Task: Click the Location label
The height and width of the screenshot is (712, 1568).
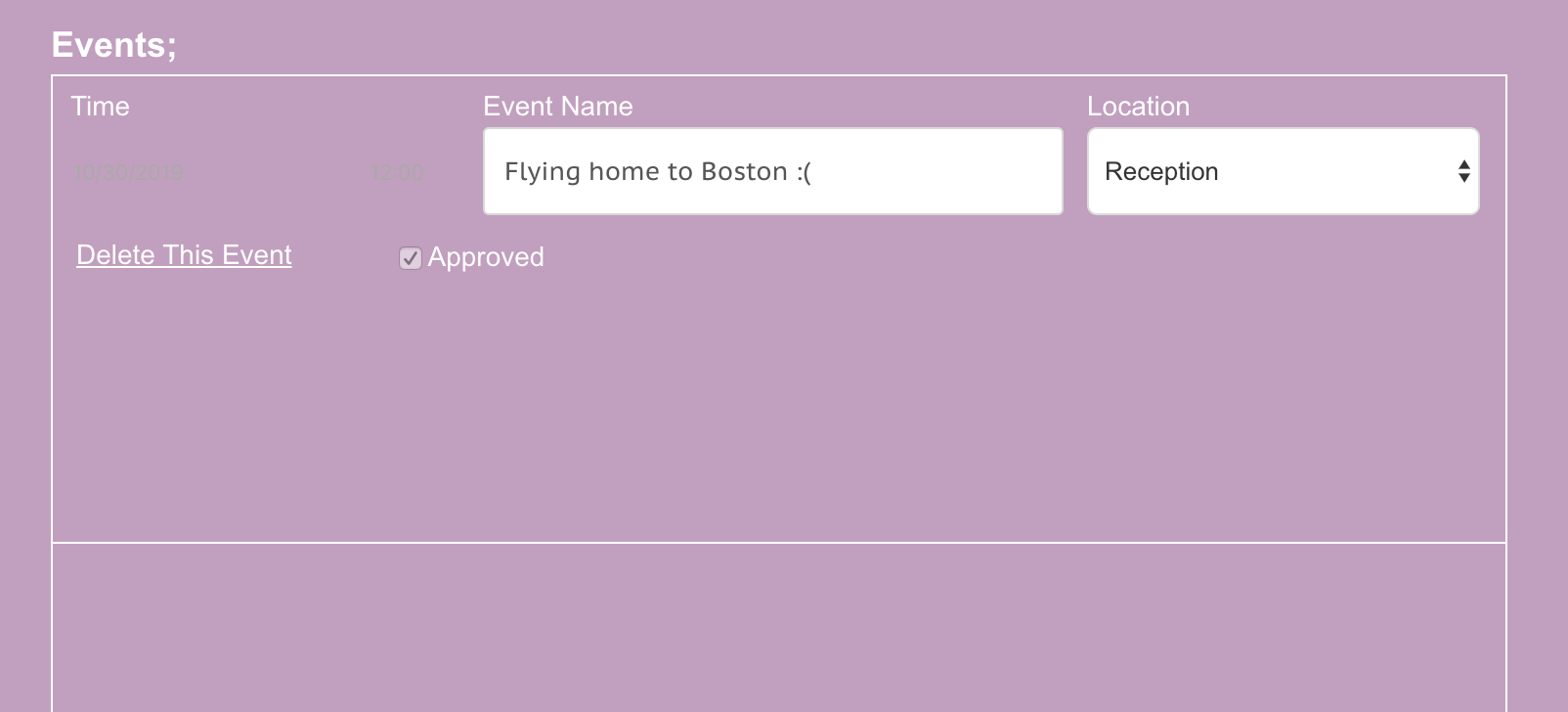Action: (x=1138, y=106)
